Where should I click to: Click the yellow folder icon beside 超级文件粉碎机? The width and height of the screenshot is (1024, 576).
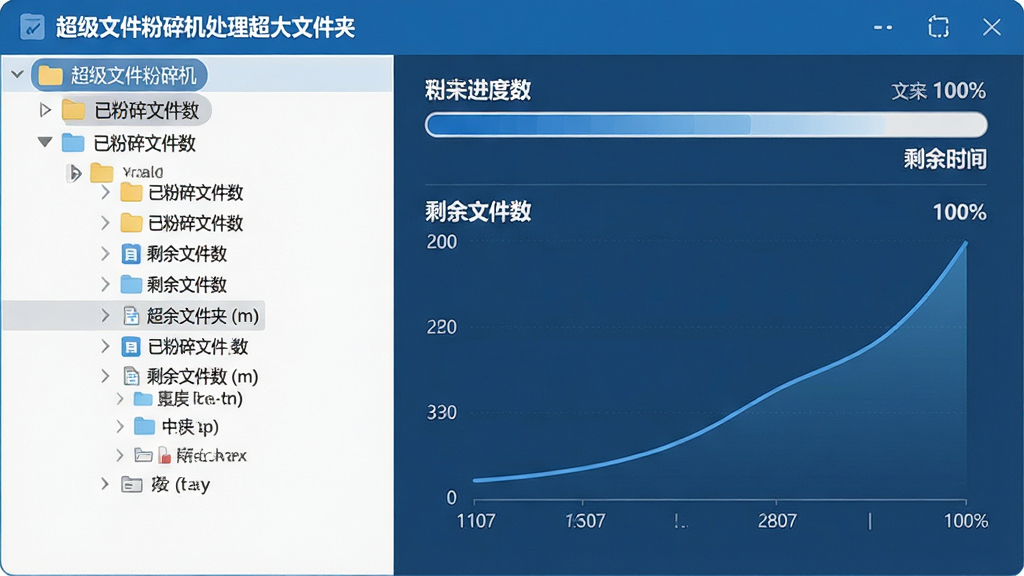50,75
